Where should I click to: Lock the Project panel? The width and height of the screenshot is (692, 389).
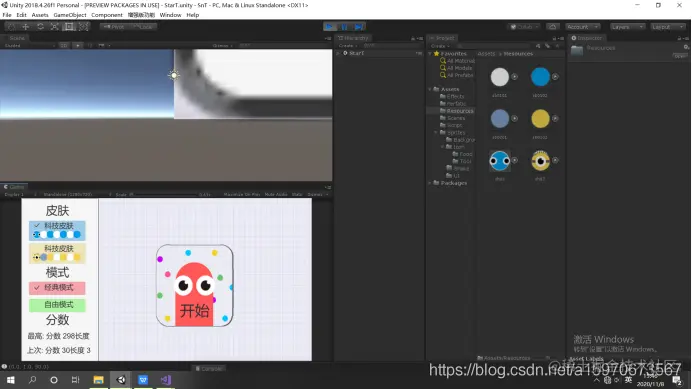click(x=555, y=38)
